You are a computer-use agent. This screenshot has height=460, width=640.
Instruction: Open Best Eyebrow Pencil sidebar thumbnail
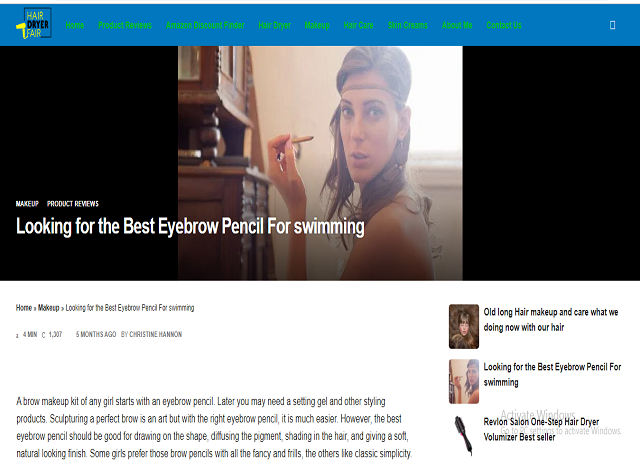464,381
